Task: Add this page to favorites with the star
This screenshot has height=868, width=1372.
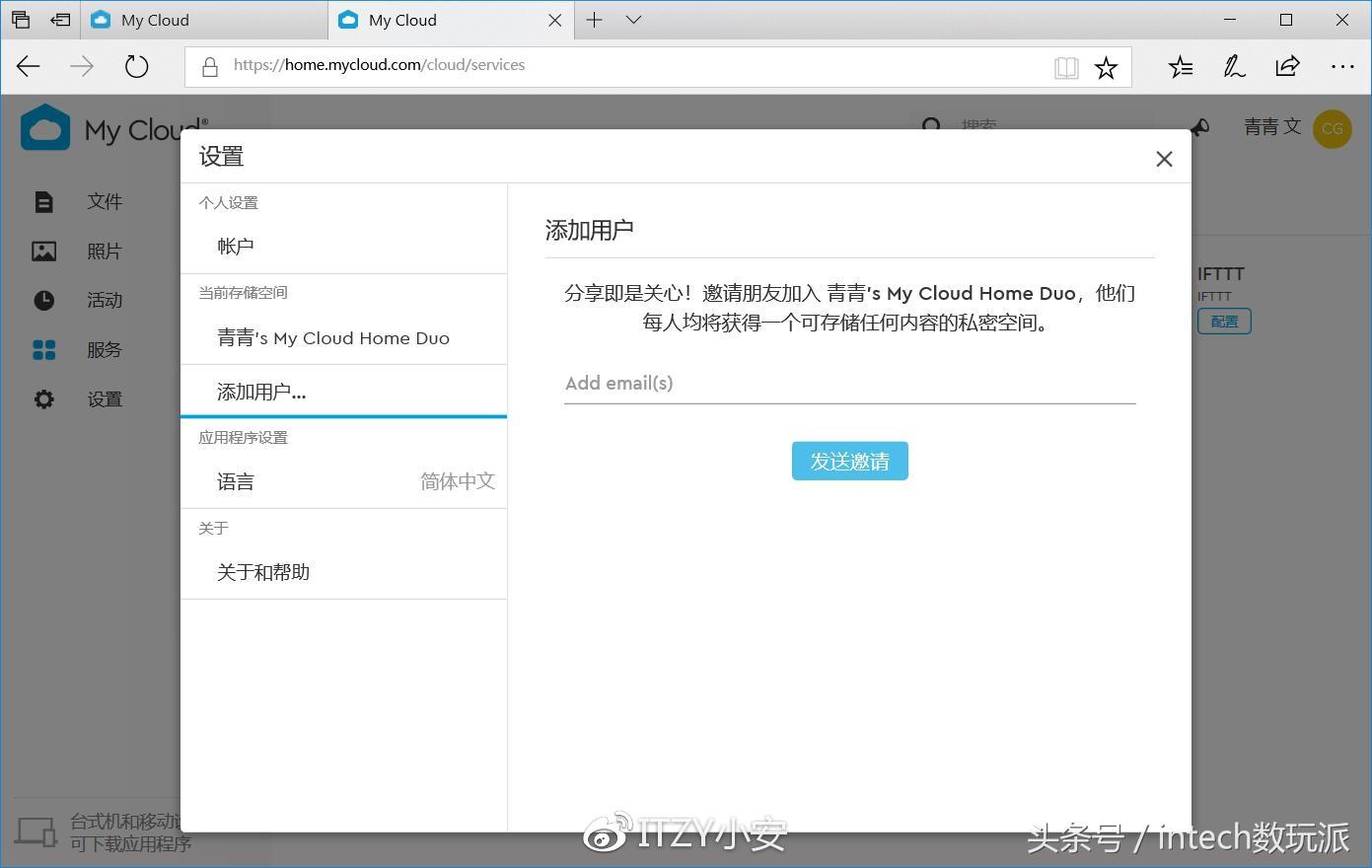Action: coord(1106,66)
